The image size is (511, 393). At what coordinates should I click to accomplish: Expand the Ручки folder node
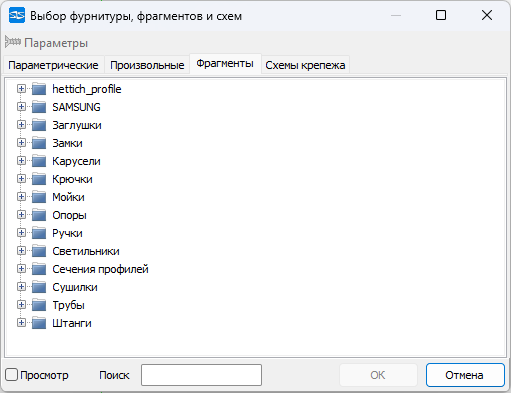click(x=21, y=233)
